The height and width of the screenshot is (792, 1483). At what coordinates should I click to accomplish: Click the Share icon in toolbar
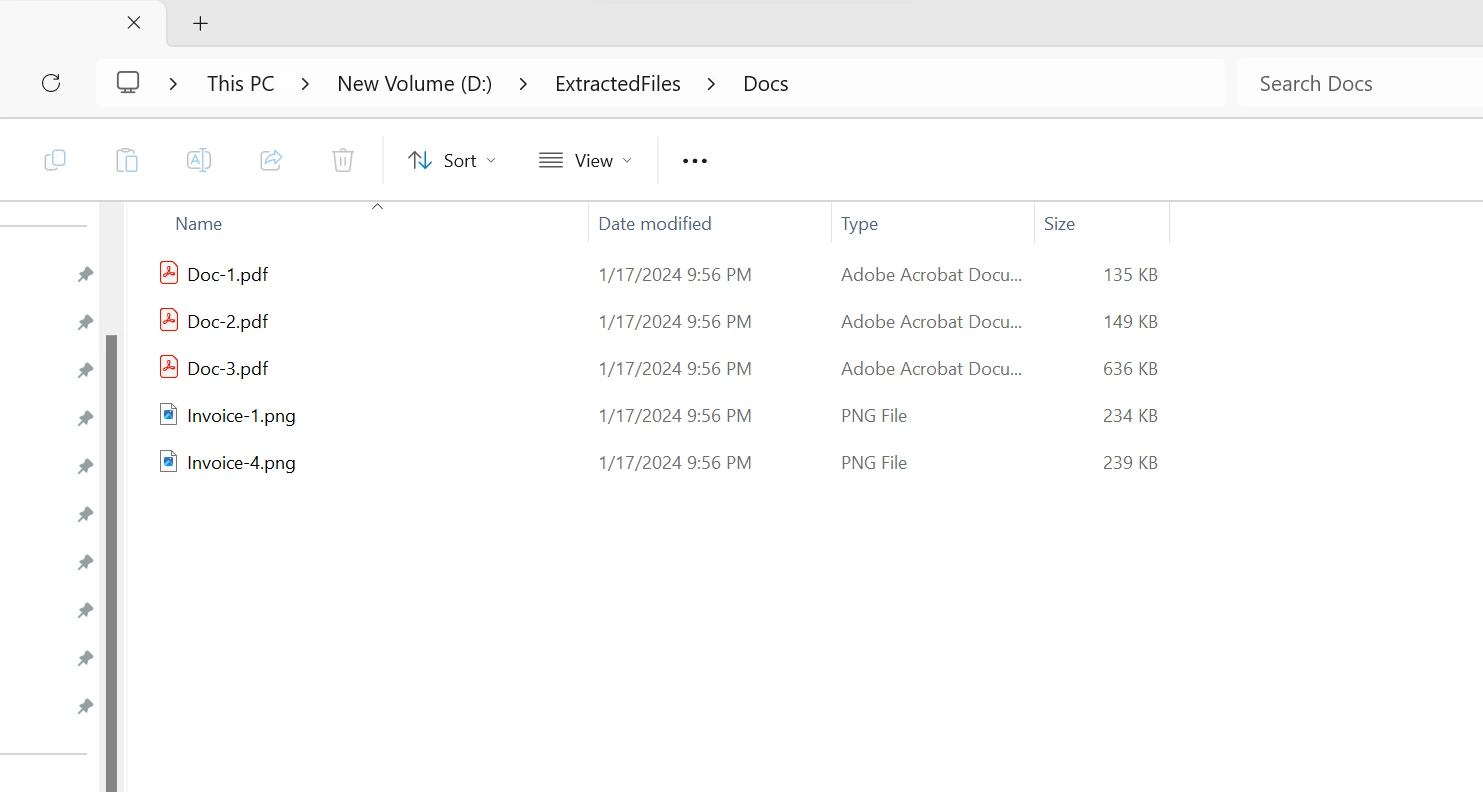click(271, 160)
